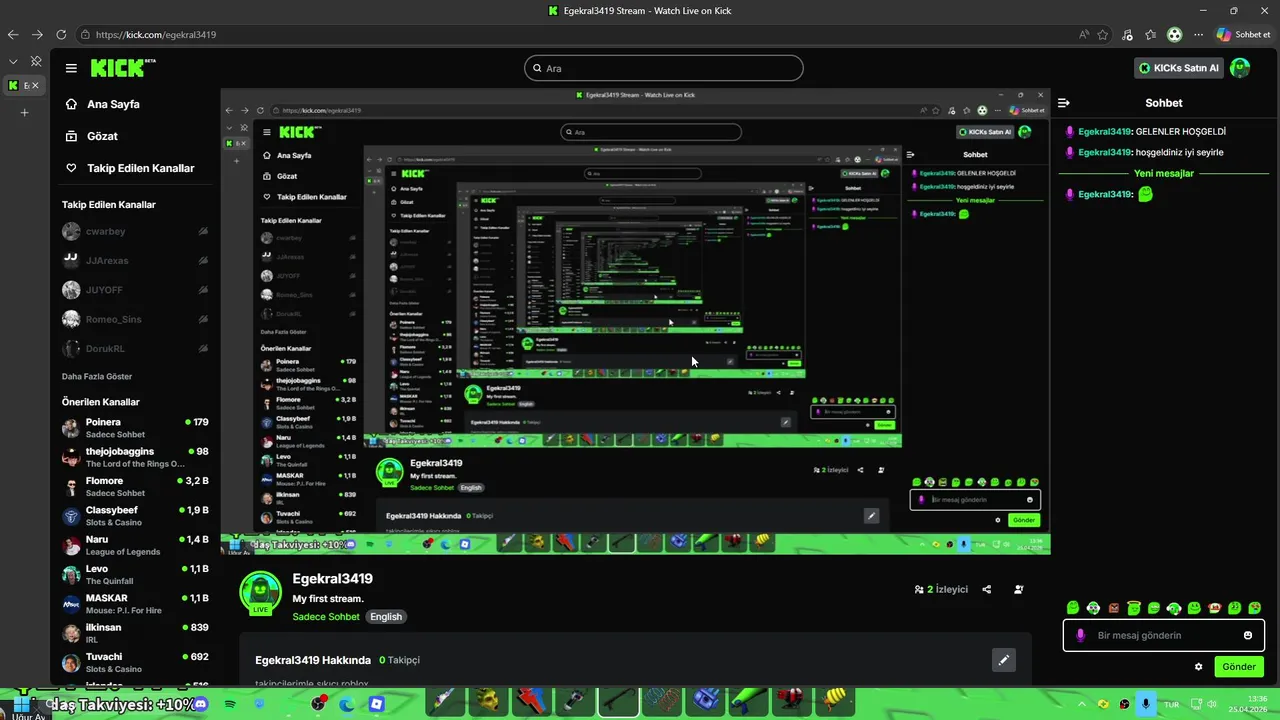The width and height of the screenshot is (1280, 720).
Task: Open recommended channel ilkinsan
Action: click(x=135, y=633)
